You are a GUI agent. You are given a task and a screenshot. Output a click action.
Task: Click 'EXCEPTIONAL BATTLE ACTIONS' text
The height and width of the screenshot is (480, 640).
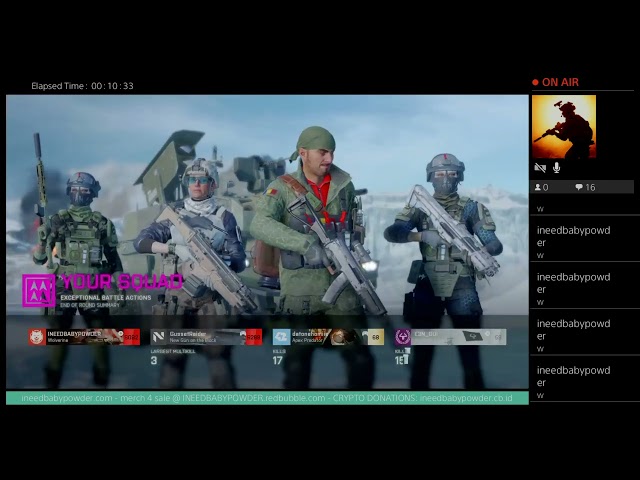[x=106, y=298]
